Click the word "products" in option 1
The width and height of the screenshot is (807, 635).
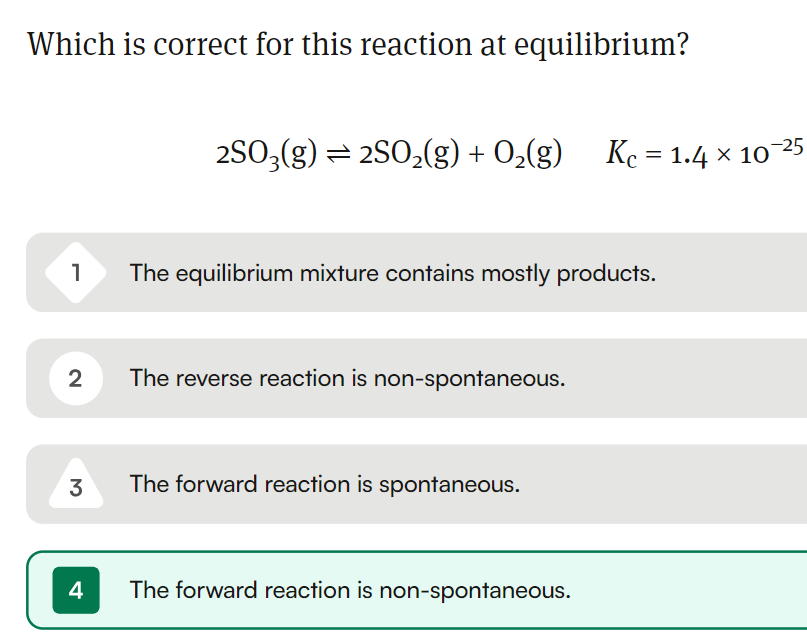point(606,273)
